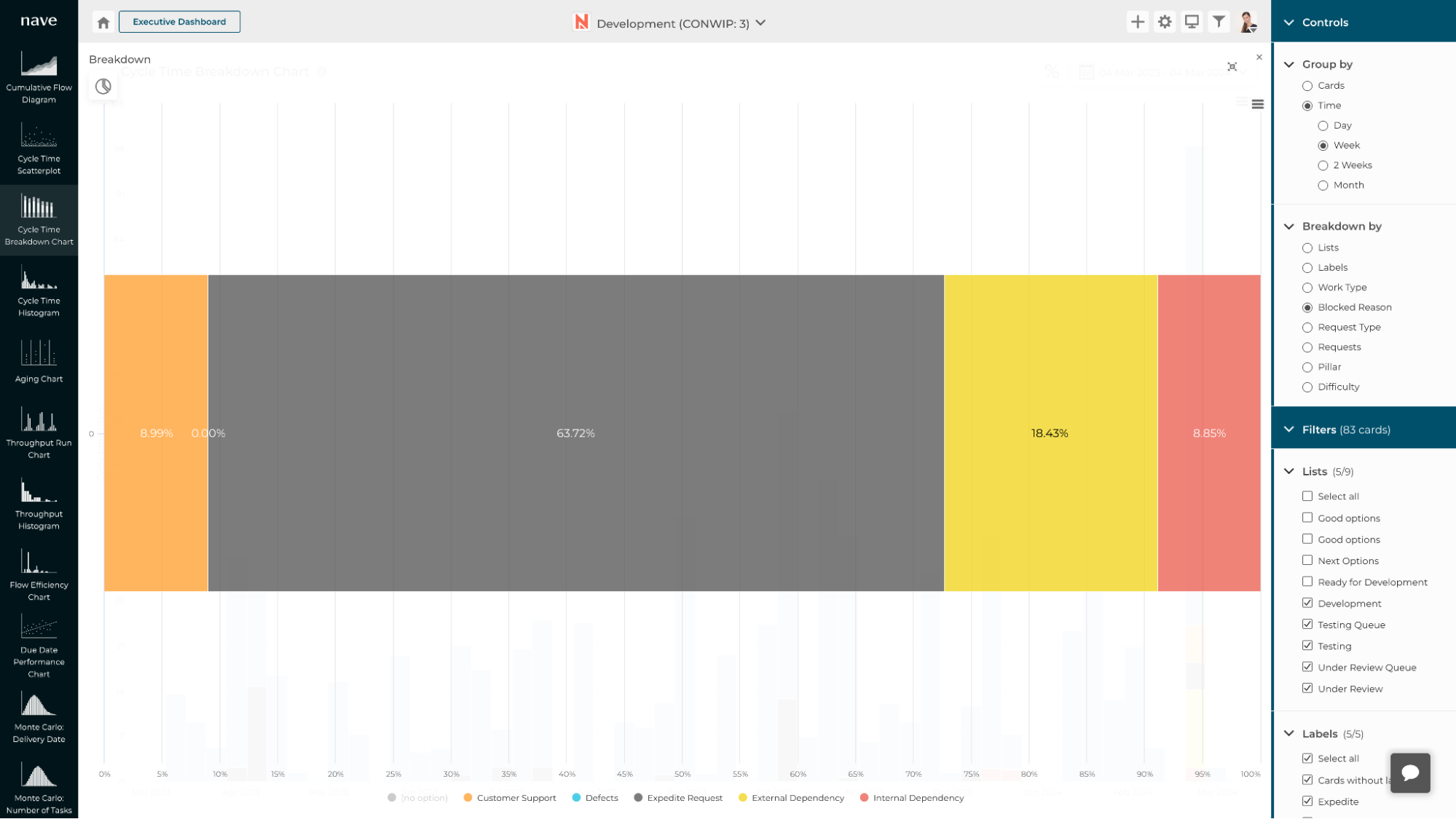1456x819 pixels.
Task: Open Cycle Time Scatterplot chart
Action: click(39, 149)
